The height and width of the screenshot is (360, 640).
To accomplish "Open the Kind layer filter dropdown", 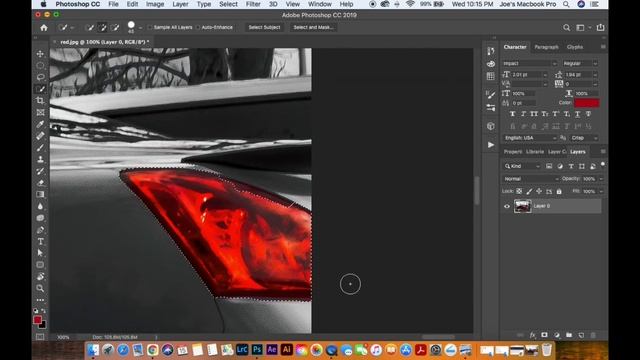I will [522, 166].
